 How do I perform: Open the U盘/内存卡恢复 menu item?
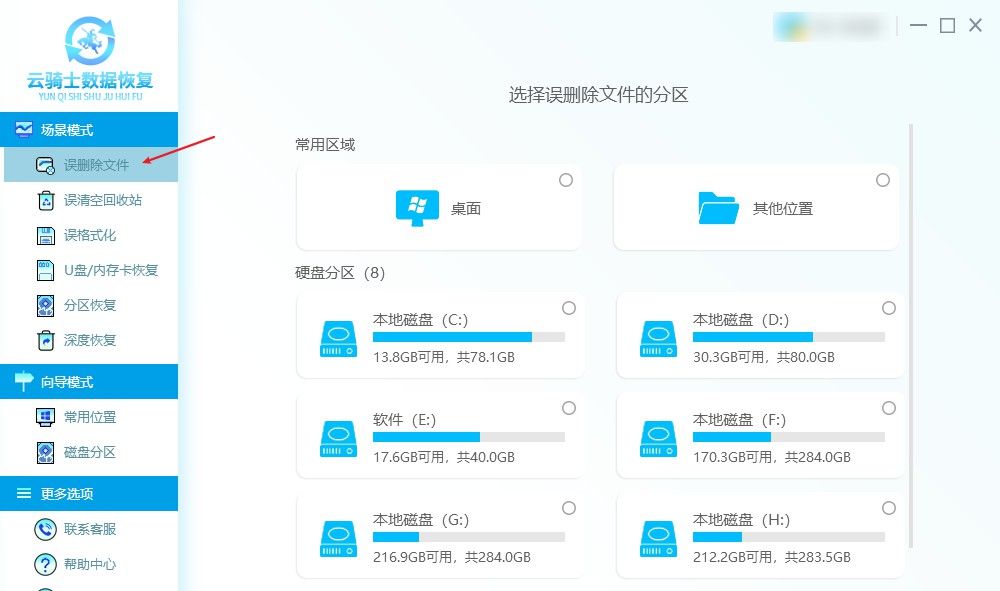91,270
